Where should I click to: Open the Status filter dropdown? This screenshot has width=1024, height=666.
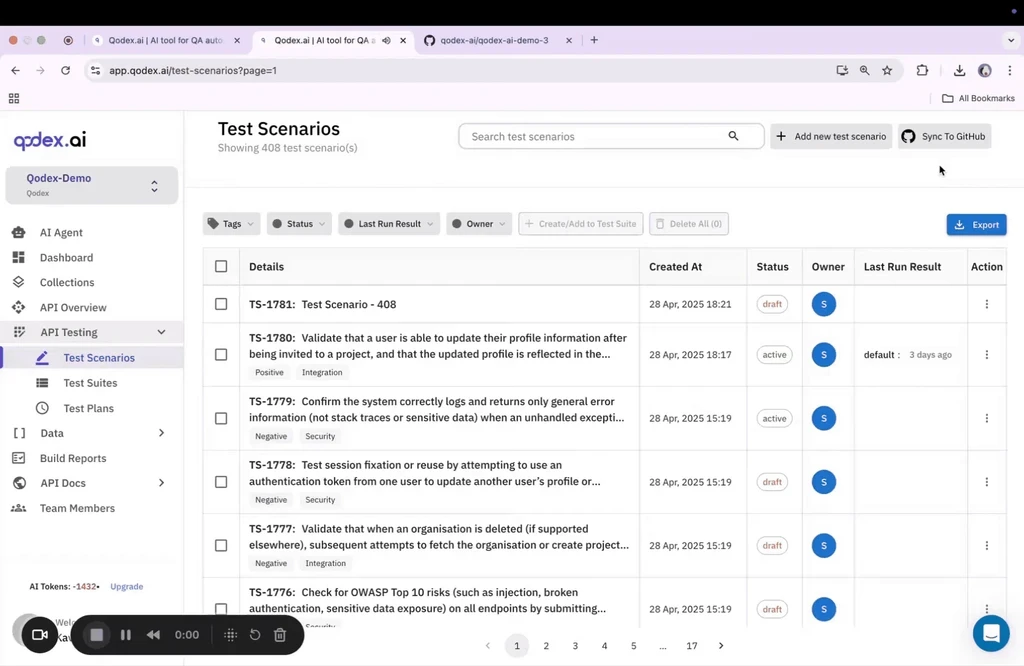(x=298, y=223)
